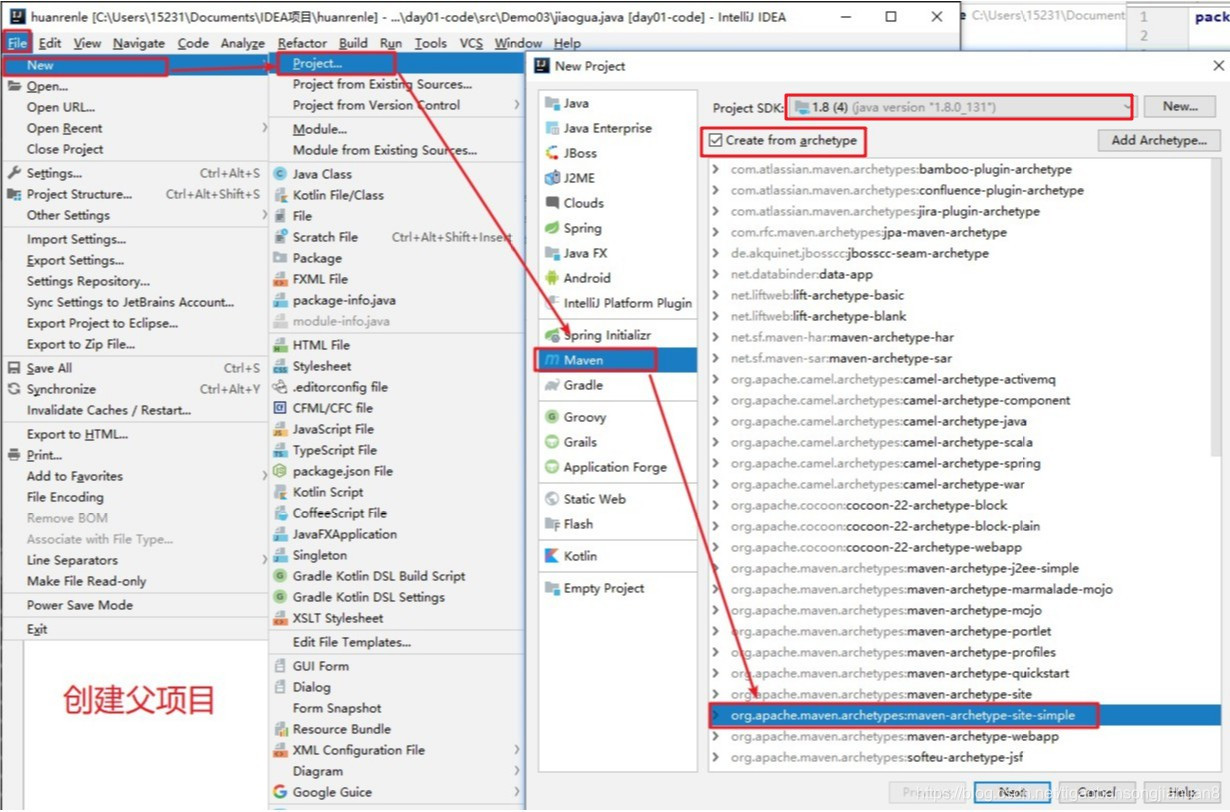Expand the camel-archetype-activemq entry

[x=716, y=379]
